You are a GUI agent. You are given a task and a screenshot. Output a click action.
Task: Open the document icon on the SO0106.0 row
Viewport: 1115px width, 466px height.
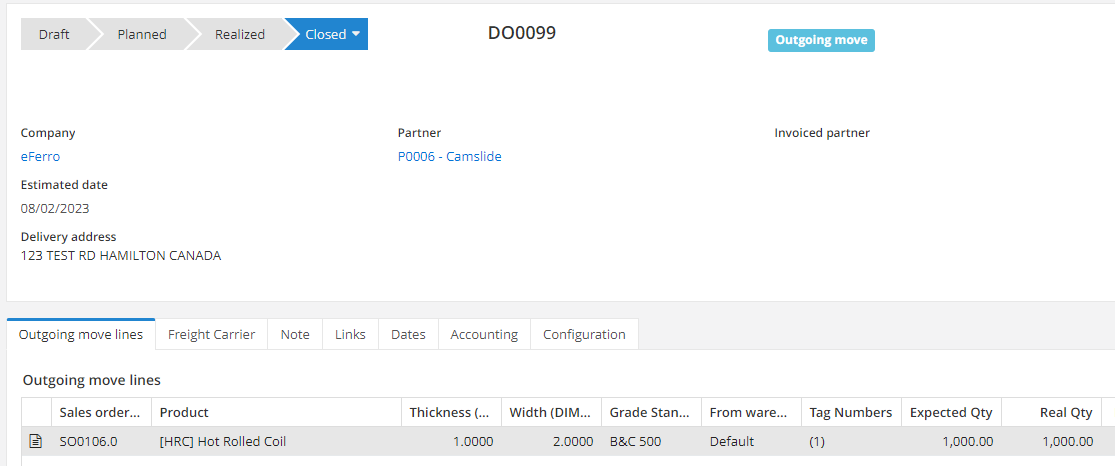(36, 441)
